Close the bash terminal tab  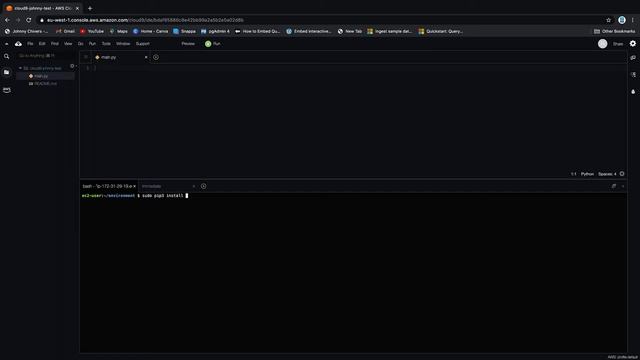point(134,186)
